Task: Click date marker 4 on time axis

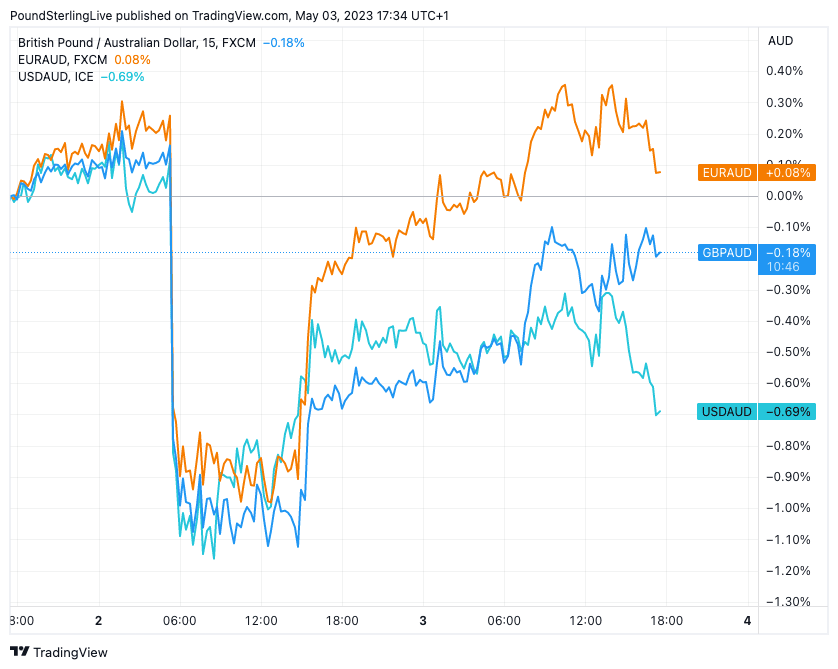Action: (x=747, y=620)
